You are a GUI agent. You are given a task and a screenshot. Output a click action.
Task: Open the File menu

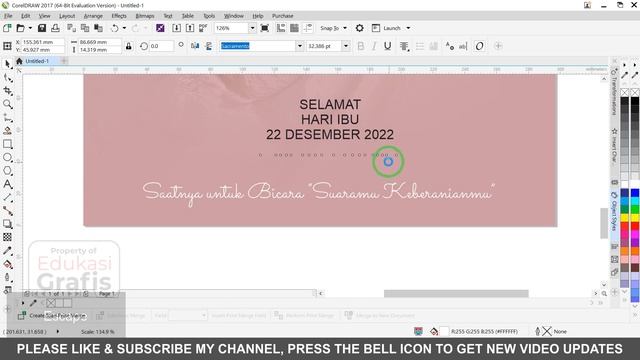click(8, 16)
